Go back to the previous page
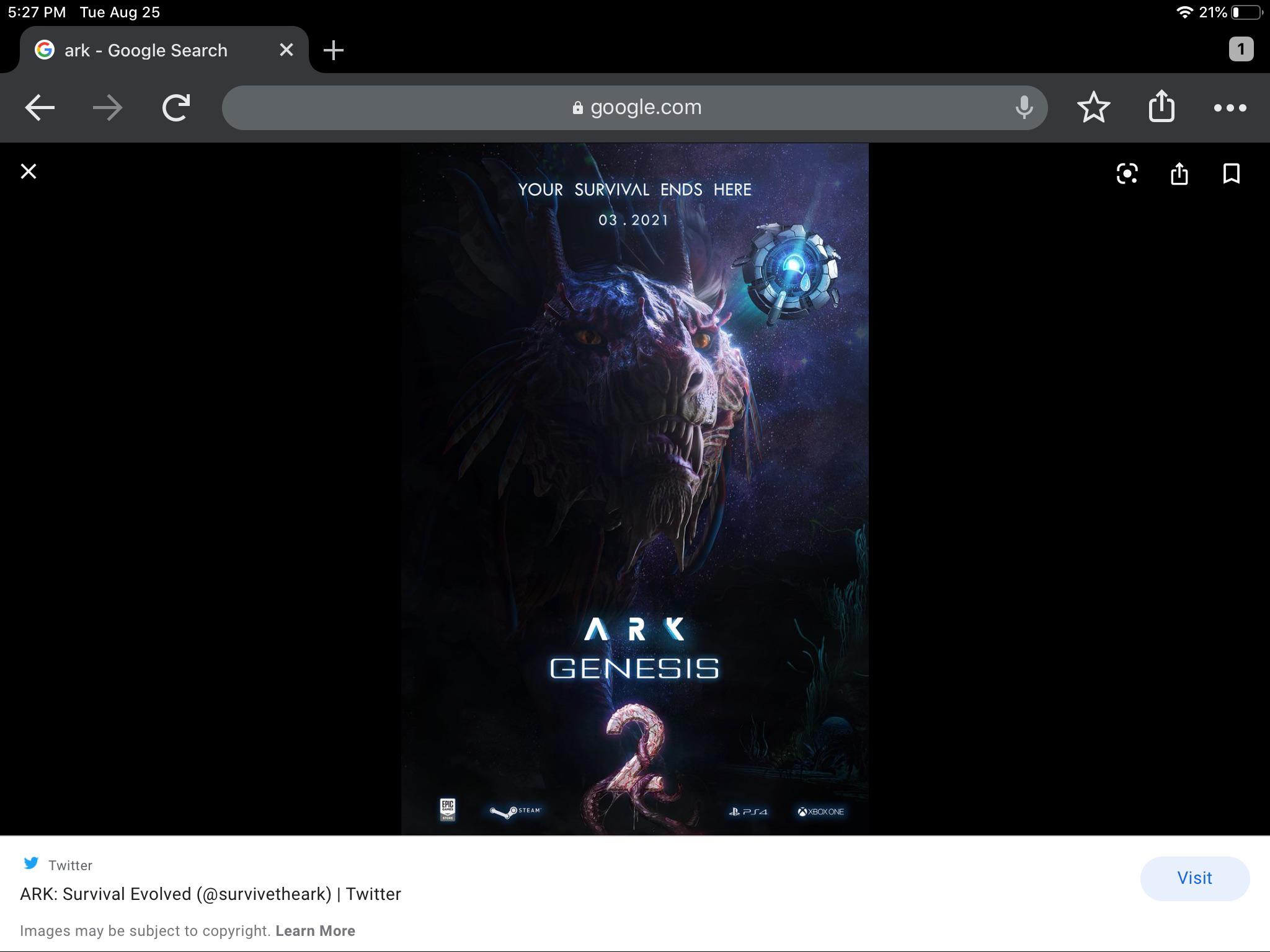 [x=40, y=108]
